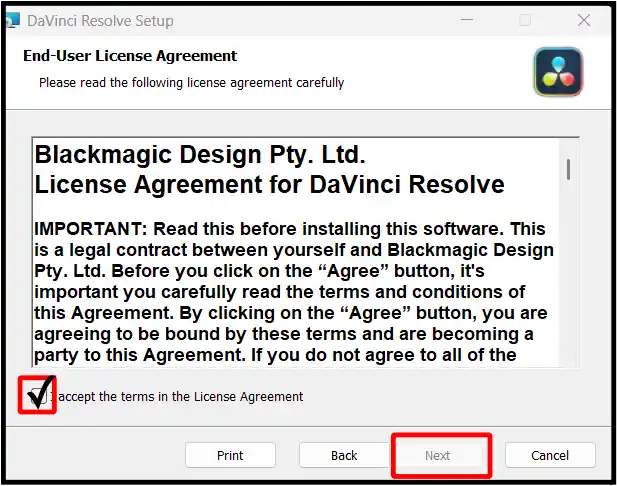617x486 pixels.
Task: Go to previous step with Back button
Action: [x=344, y=455]
